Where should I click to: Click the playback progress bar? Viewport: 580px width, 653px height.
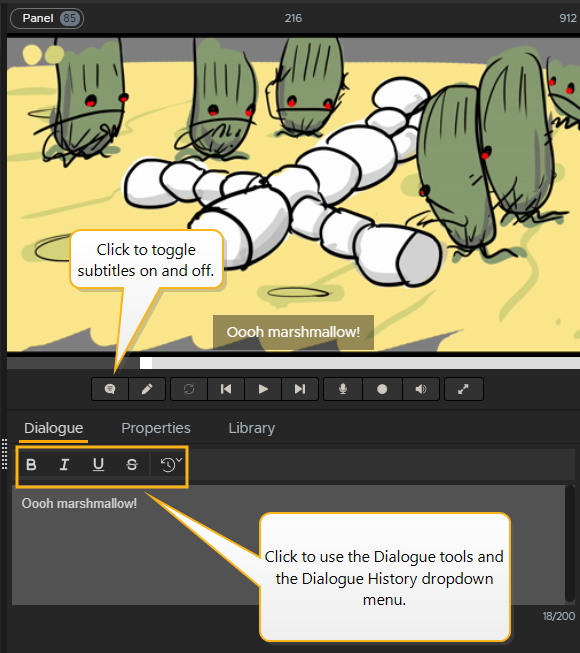point(293,363)
